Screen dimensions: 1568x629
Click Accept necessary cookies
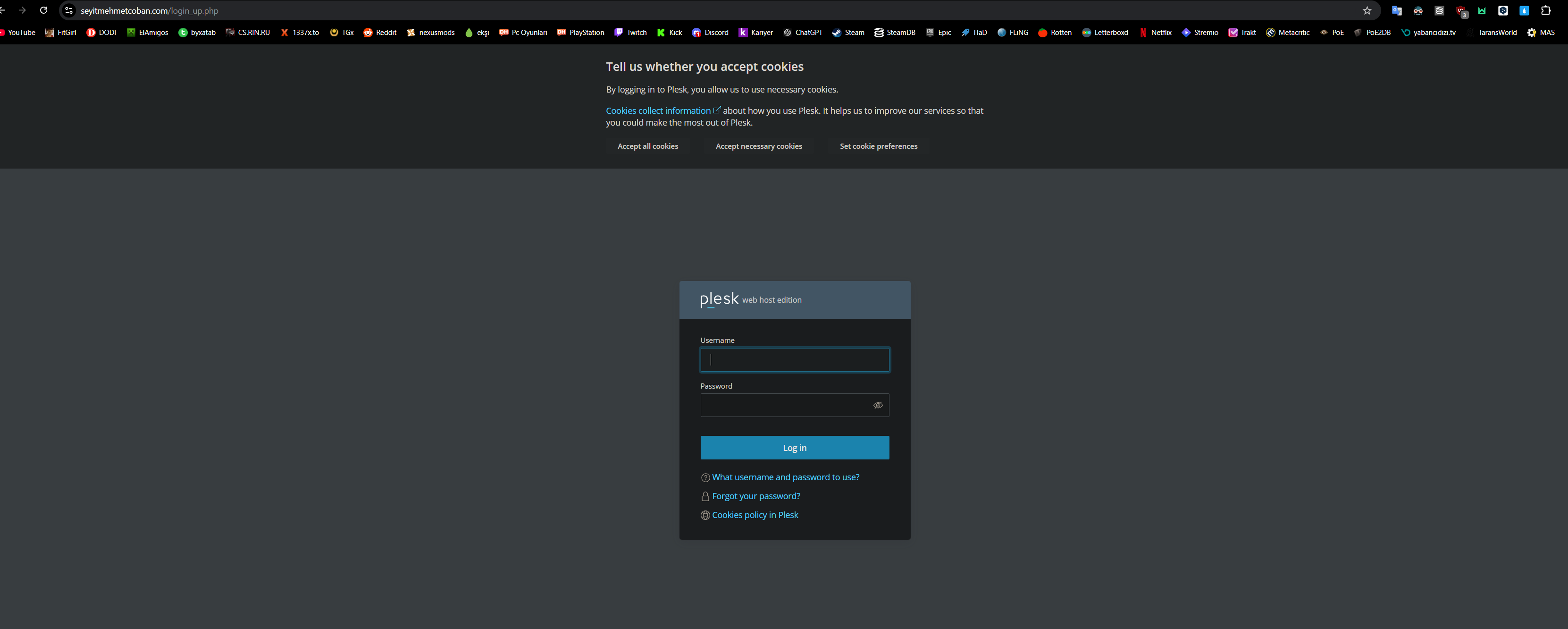tap(758, 146)
